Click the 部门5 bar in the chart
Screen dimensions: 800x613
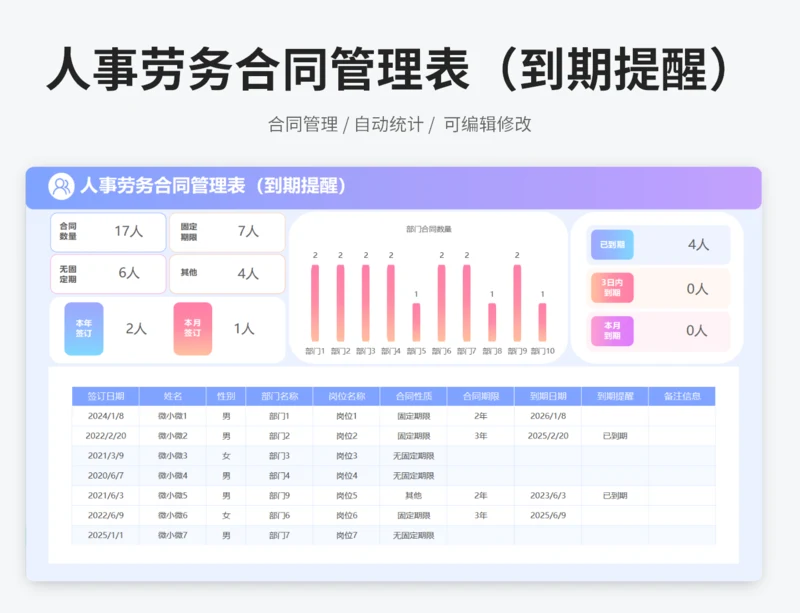pos(416,322)
